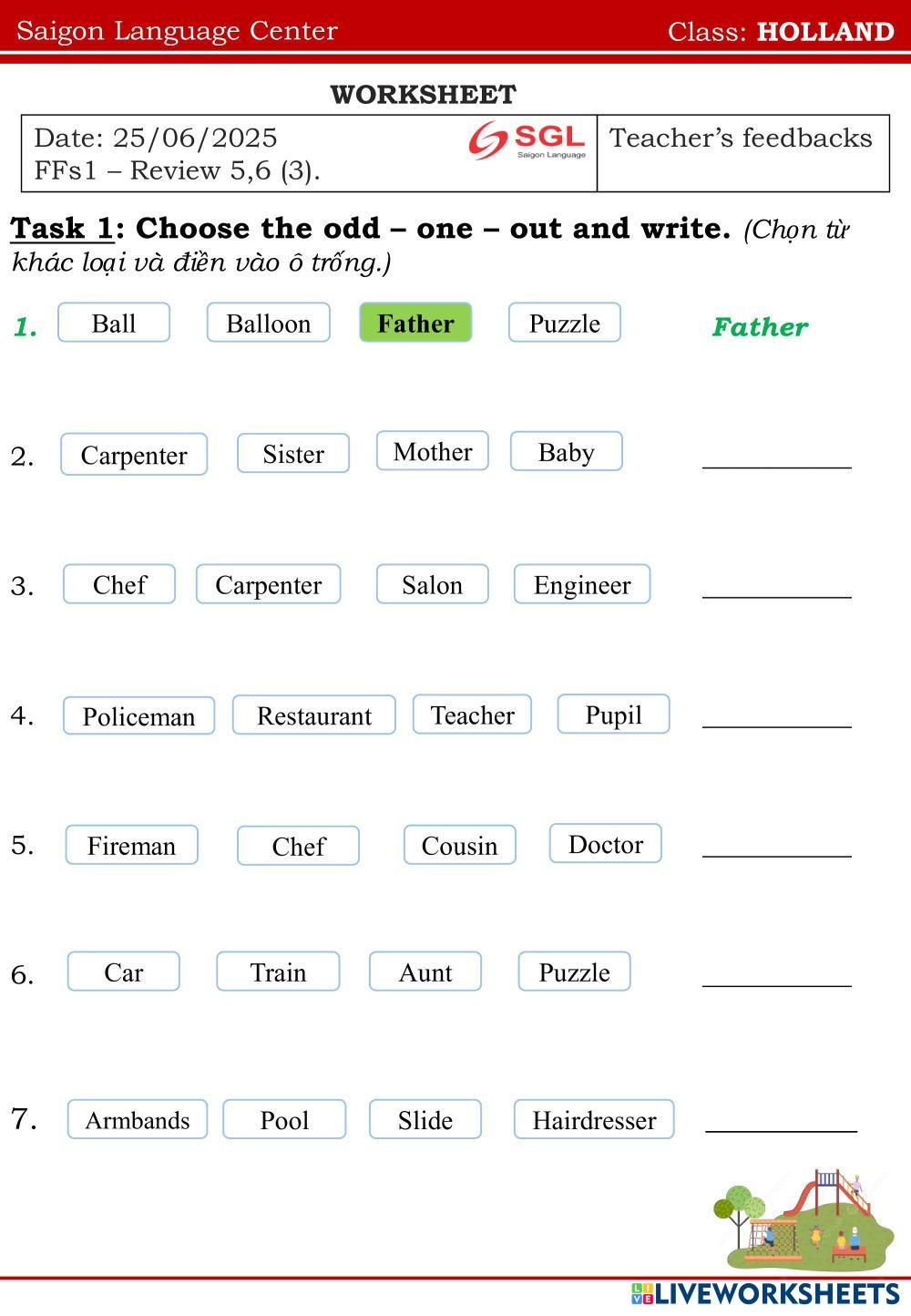Image resolution: width=911 pixels, height=1316 pixels.
Task: Select the Hairdresser word box
Action: [x=594, y=1120]
